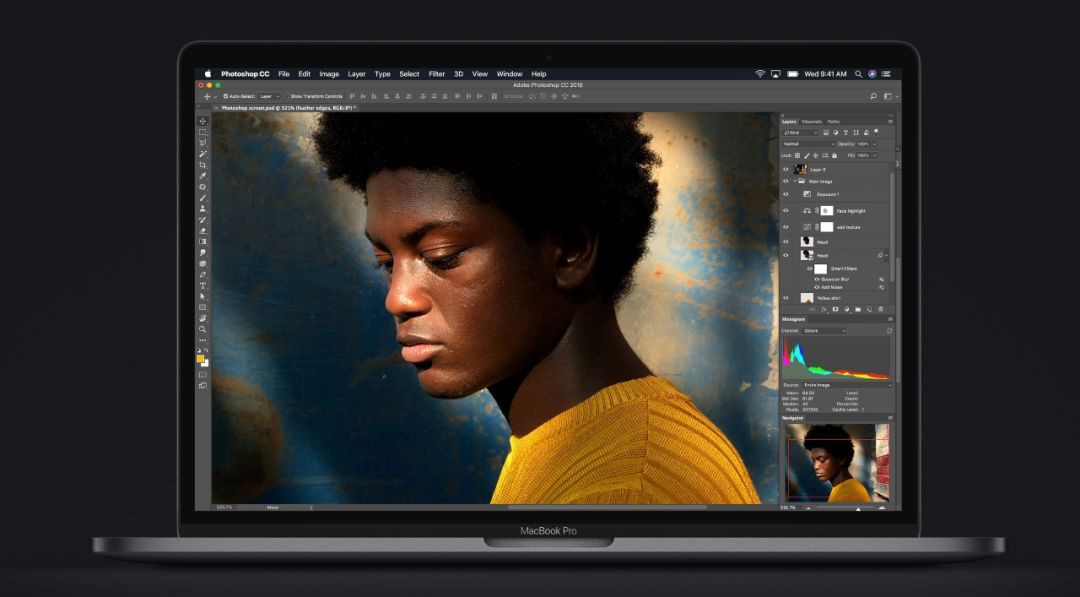The height and width of the screenshot is (597, 1080).
Task: Hide the wall texture layer
Action: pos(786,227)
